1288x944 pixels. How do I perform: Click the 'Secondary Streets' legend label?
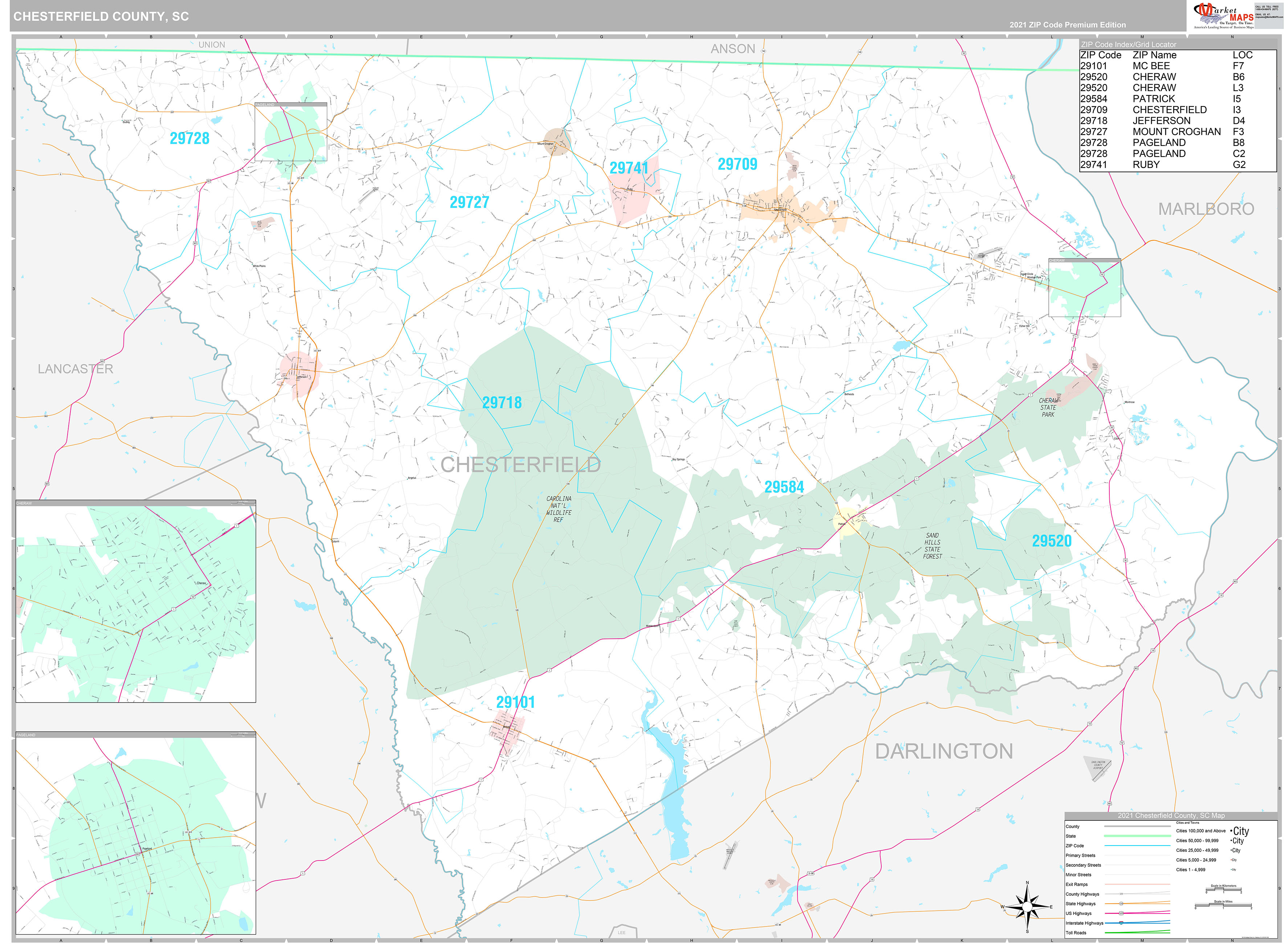click(x=1083, y=865)
